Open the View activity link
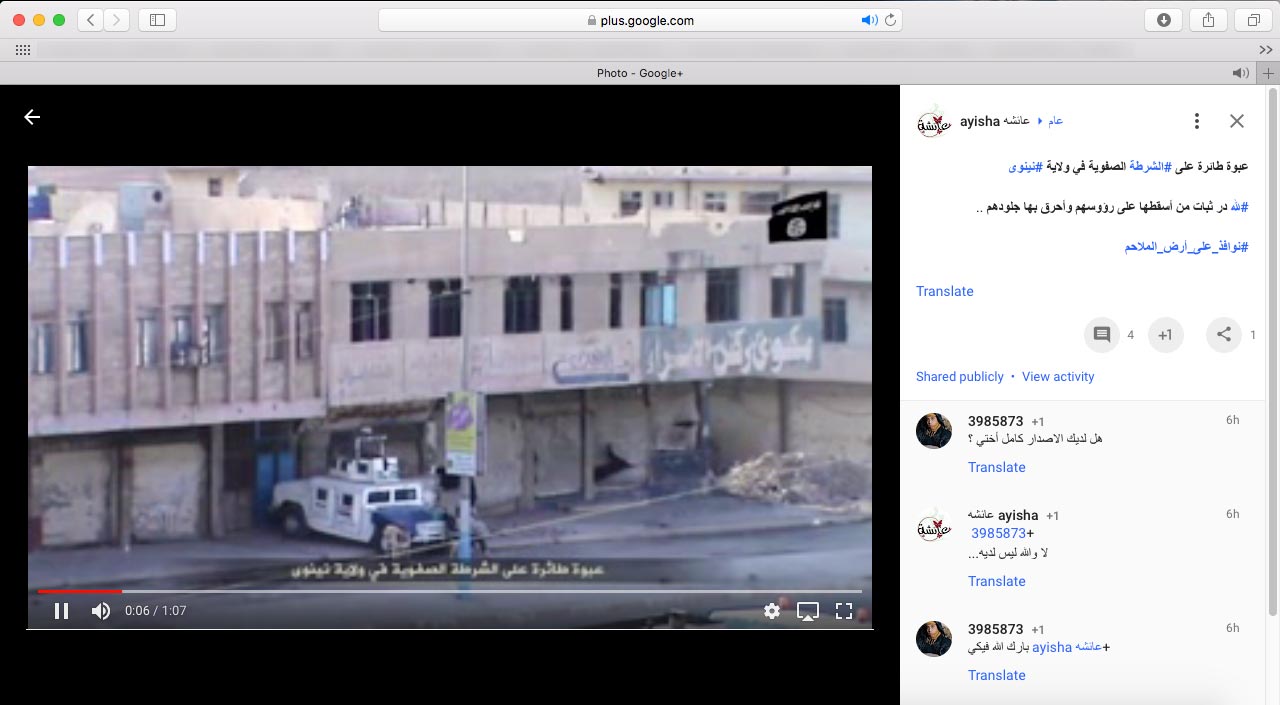The height and width of the screenshot is (705, 1280). click(x=1058, y=377)
